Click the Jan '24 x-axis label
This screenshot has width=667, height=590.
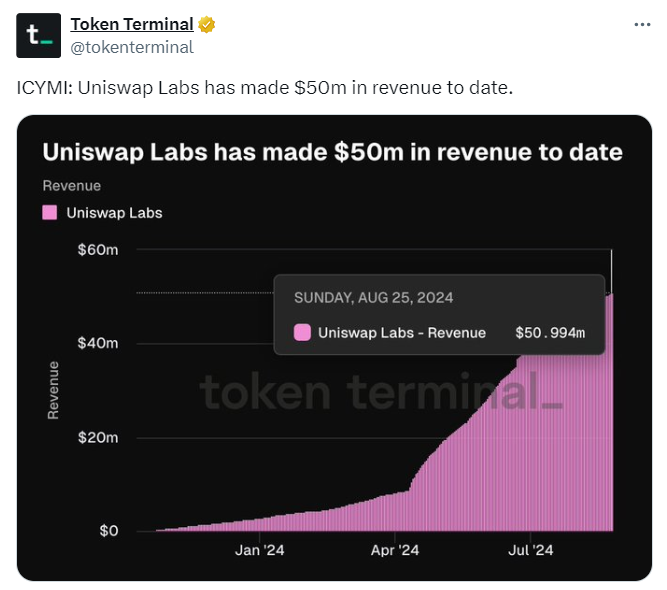point(261,549)
